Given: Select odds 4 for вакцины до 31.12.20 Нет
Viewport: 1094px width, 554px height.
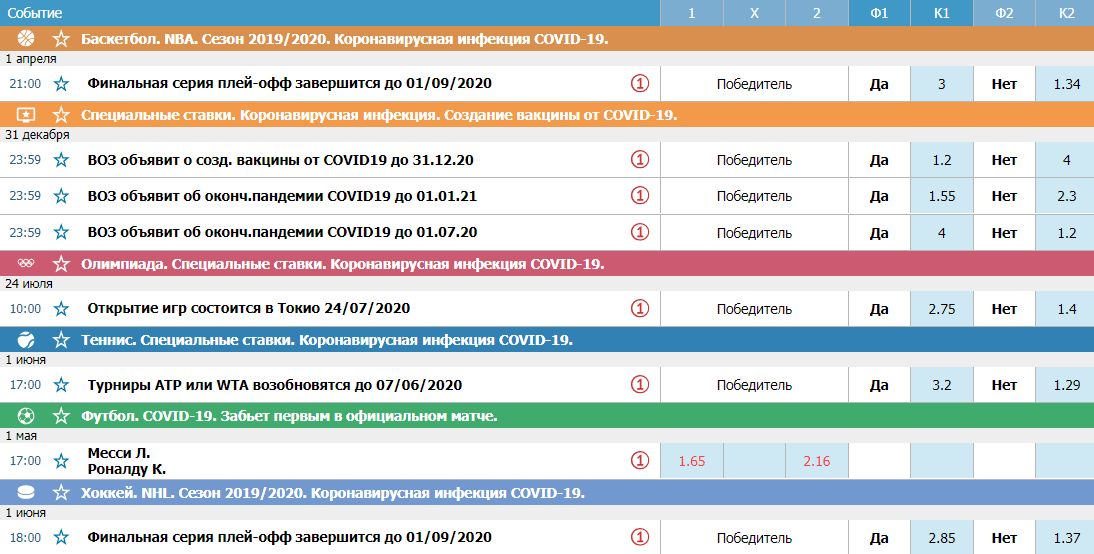Looking at the screenshot, I should point(1065,160).
